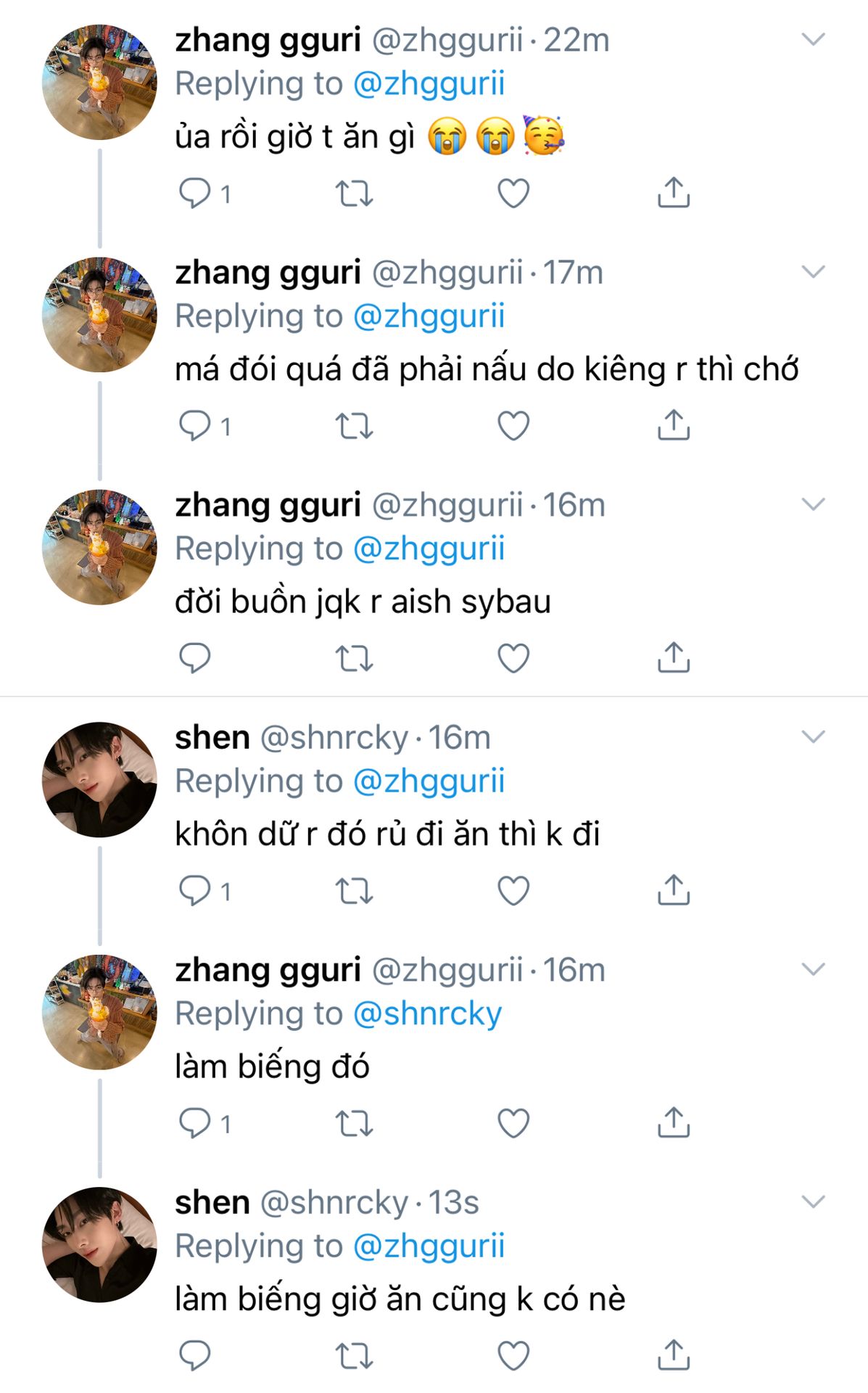The height and width of the screenshot is (1393, 868).
Task: Open shen's profile picture on the 16m tweet
Action: click(x=99, y=779)
